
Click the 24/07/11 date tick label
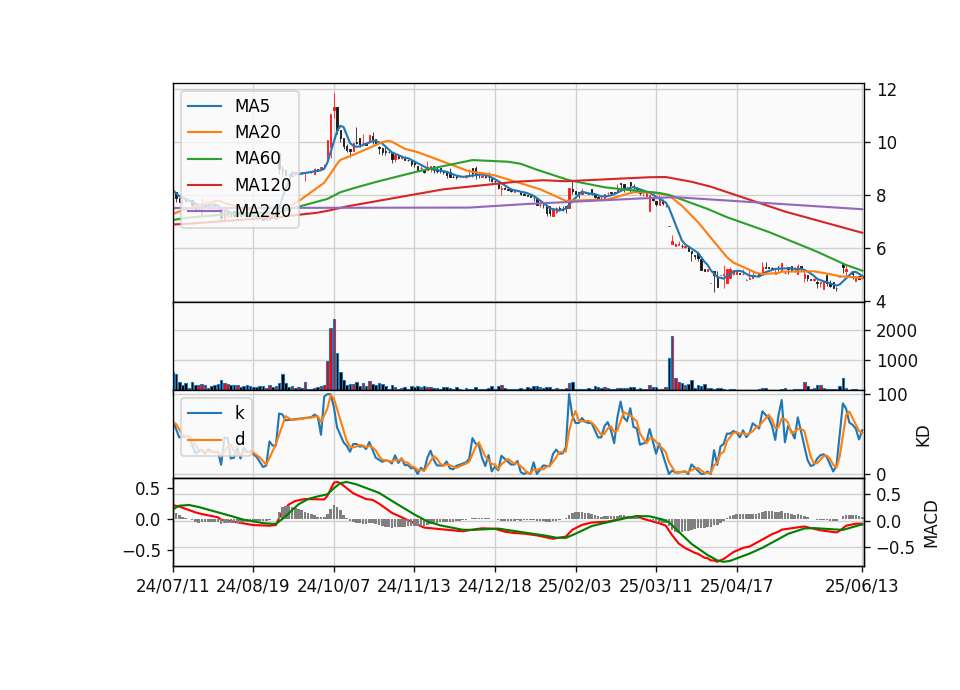pos(173,586)
